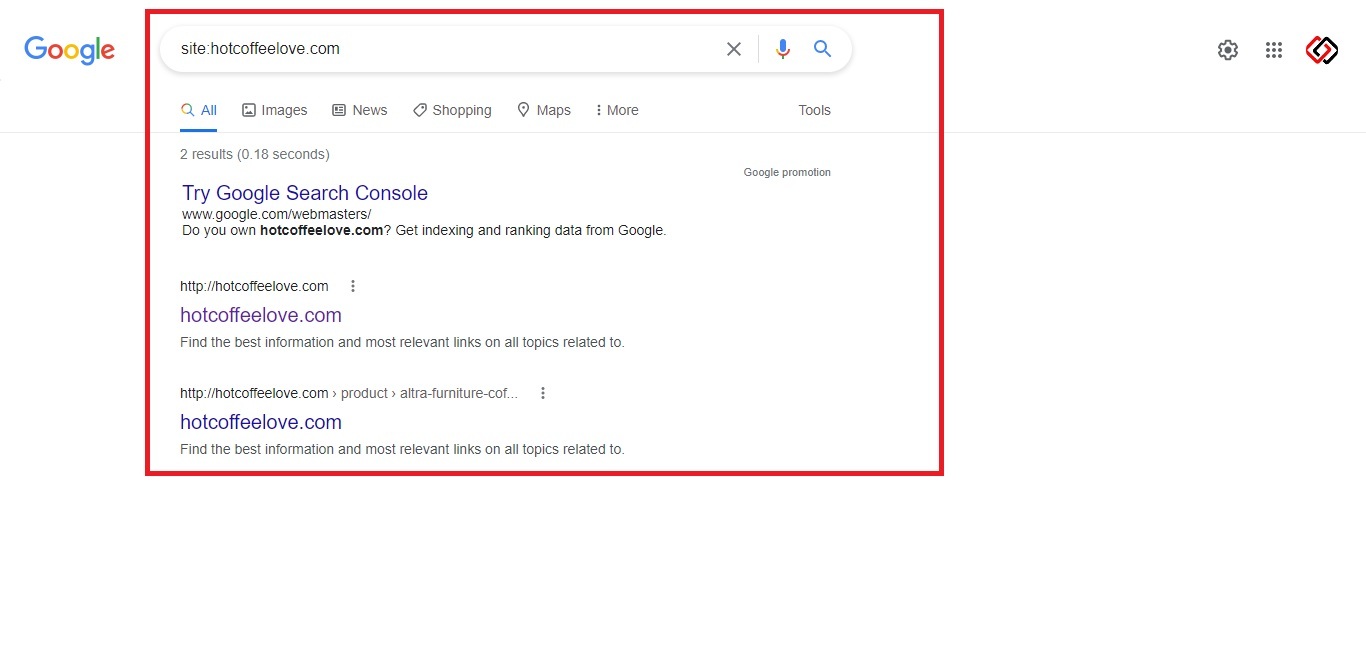Open the hotcoffeelove.com product result title

tap(261, 422)
